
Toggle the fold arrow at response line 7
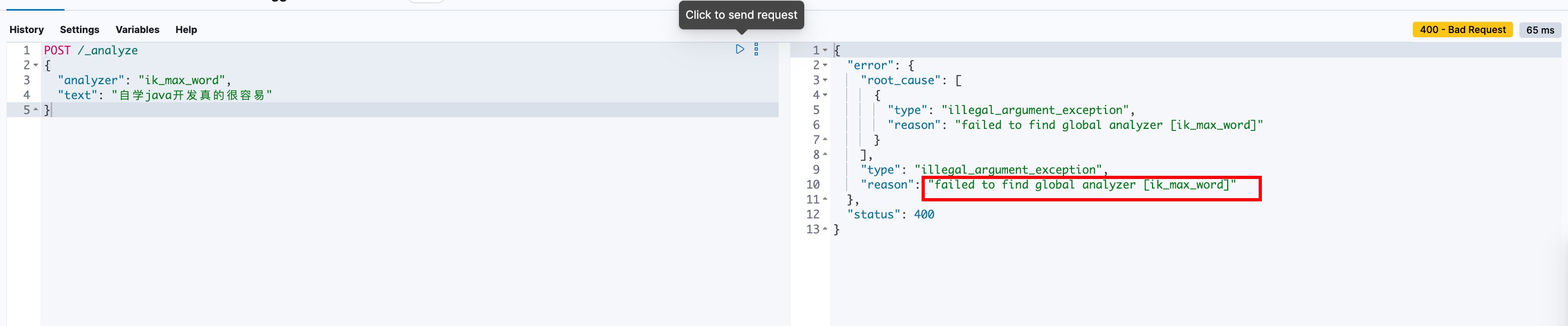point(825,140)
